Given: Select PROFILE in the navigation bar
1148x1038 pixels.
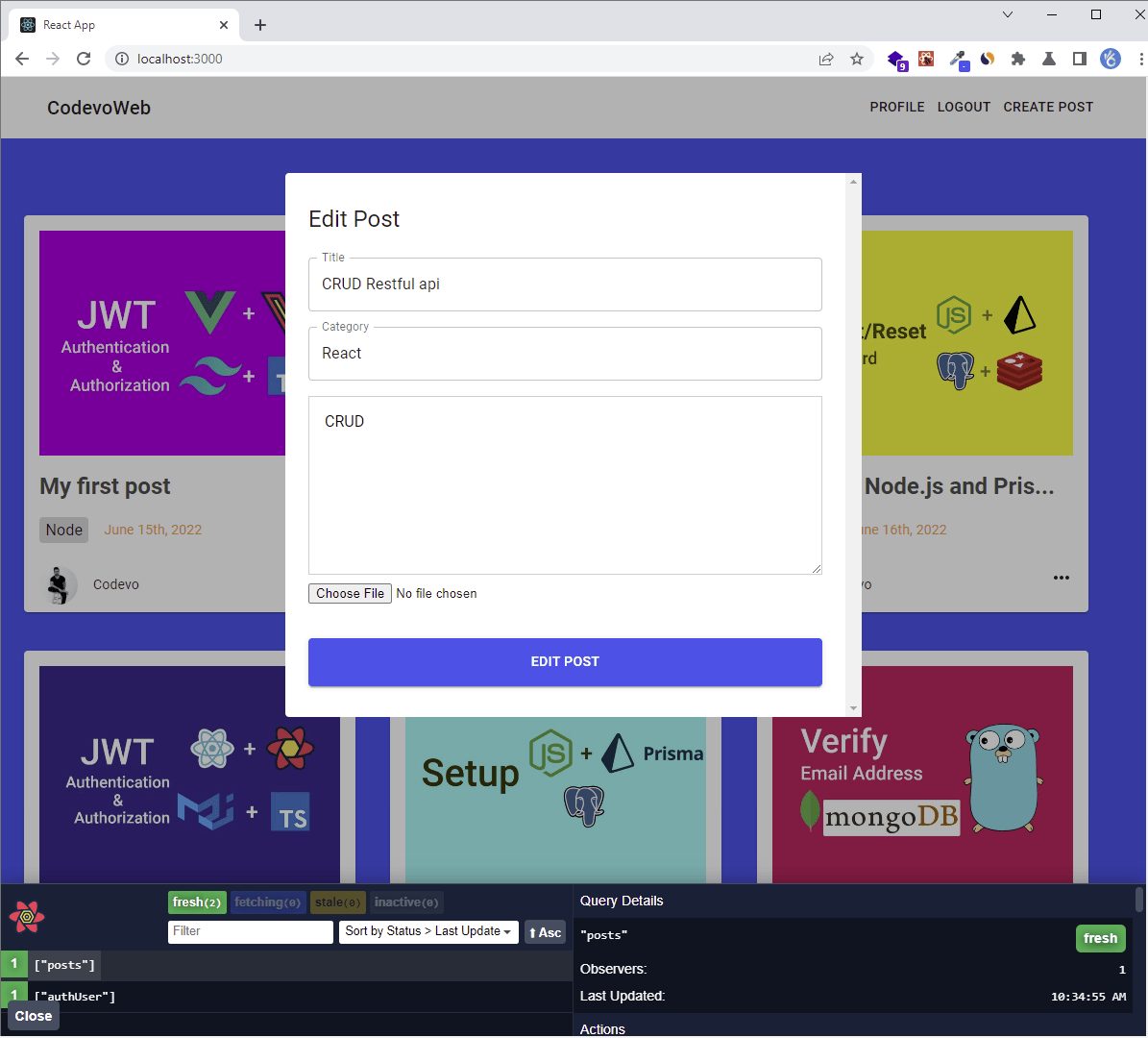Looking at the screenshot, I should 896,107.
